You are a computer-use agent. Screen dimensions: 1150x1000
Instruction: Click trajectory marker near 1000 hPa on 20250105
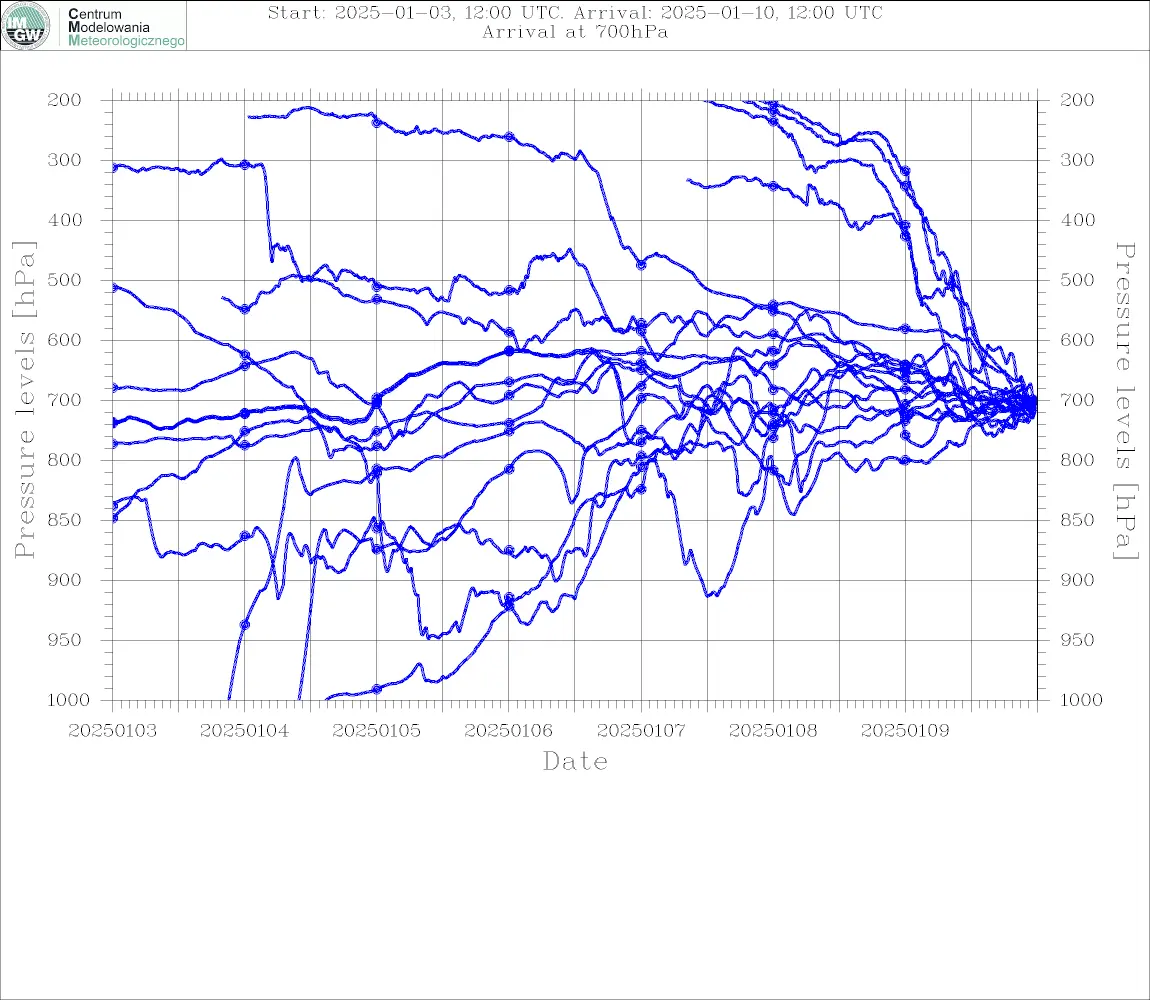click(377, 690)
